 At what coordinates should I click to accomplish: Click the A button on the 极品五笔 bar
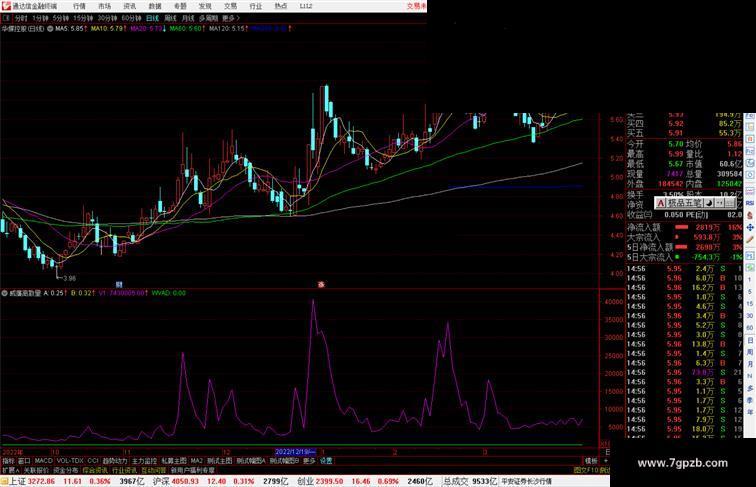pos(661,203)
